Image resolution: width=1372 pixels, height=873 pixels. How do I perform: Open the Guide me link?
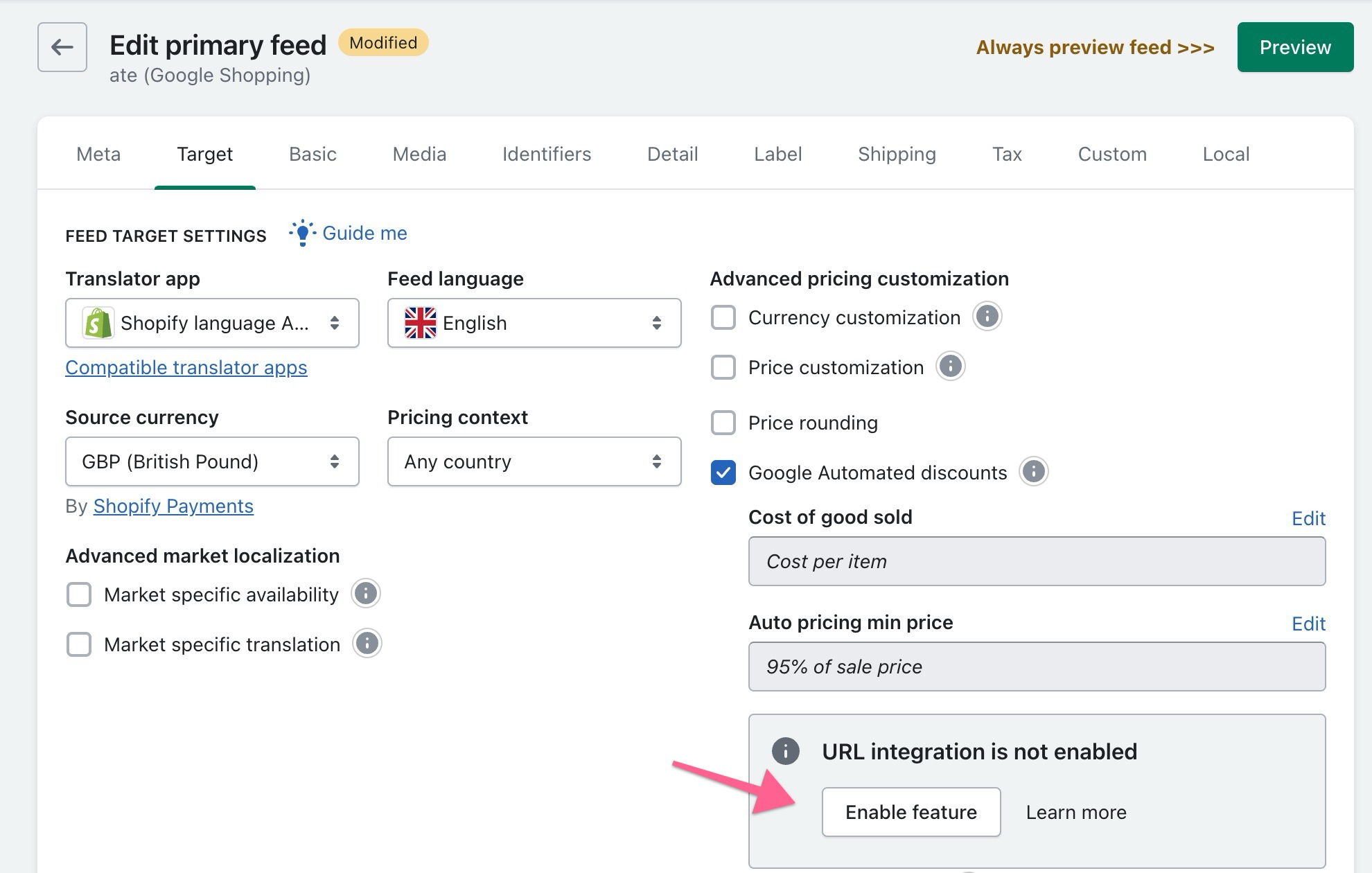pos(364,233)
